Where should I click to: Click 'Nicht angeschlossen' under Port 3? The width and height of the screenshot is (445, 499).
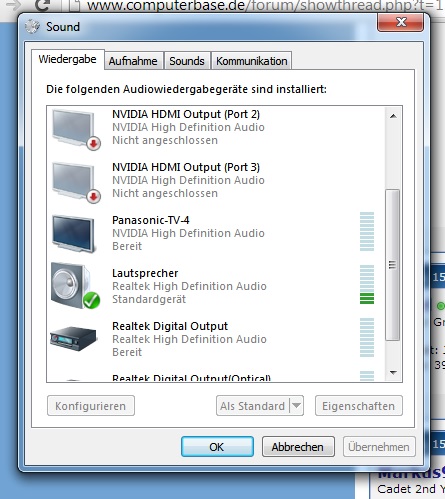(x=165, y=193)
